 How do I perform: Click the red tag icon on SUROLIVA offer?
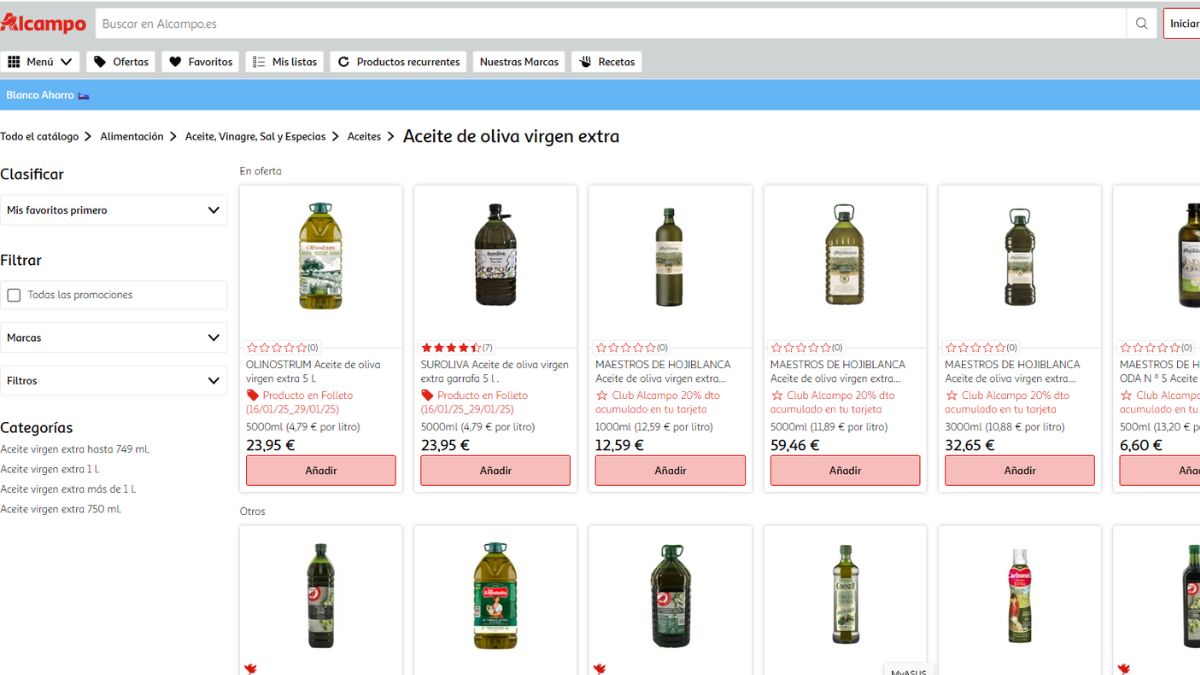pyautogui.click(x=427, y=396)
